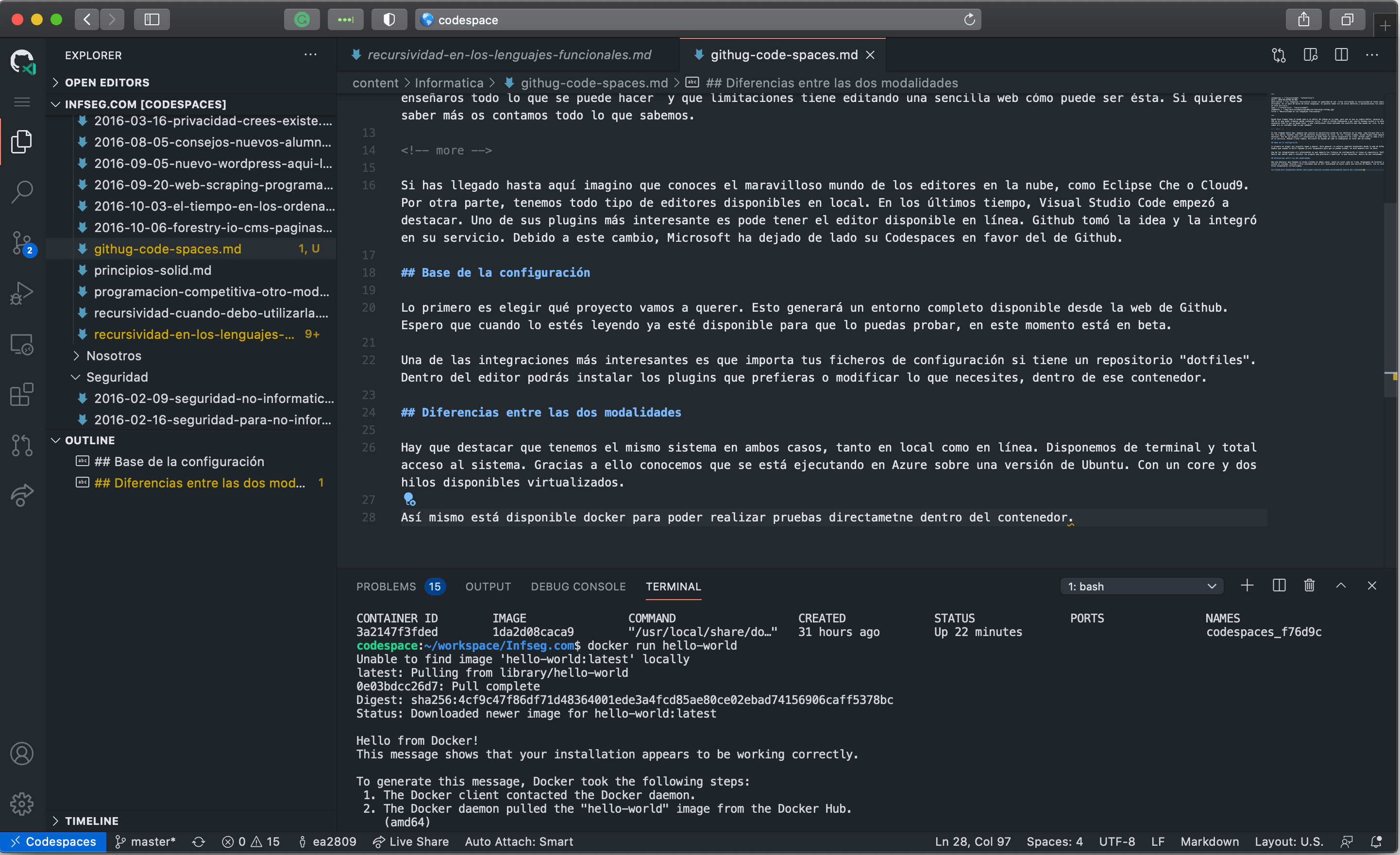Screen dimensions: 1400x855
Task: Select the Run and Debug icon
Action: [21, 293]
